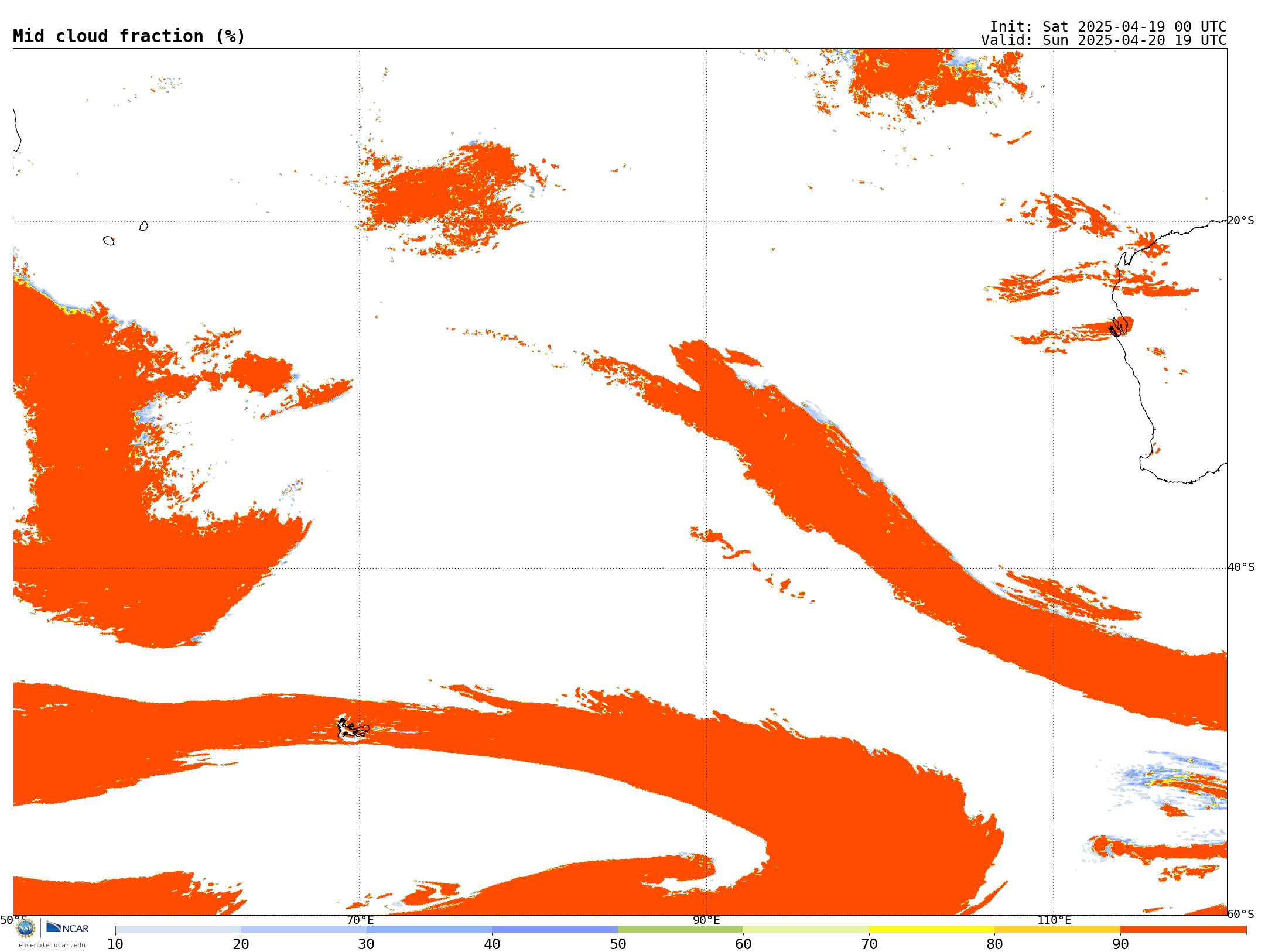Click the Shark Bay coastline outline
1265x952 pixels.
(1119, 326)
